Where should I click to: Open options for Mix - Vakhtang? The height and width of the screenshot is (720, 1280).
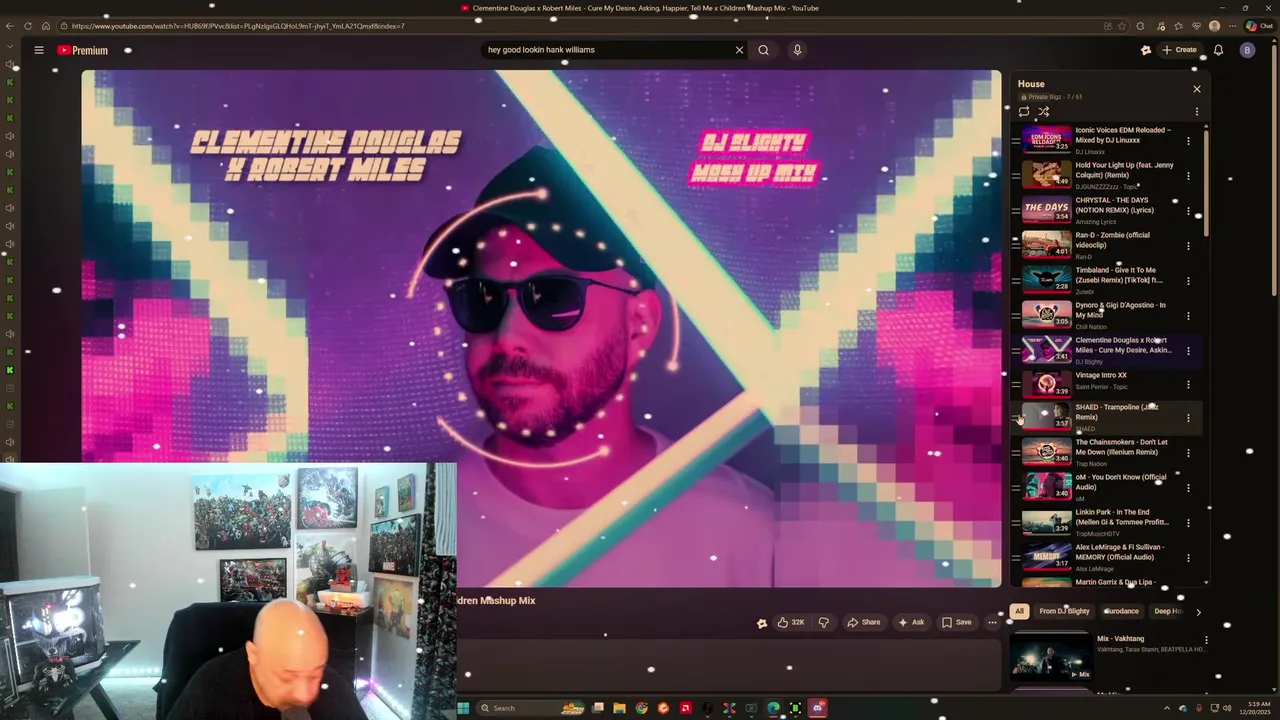(1206, 640)
